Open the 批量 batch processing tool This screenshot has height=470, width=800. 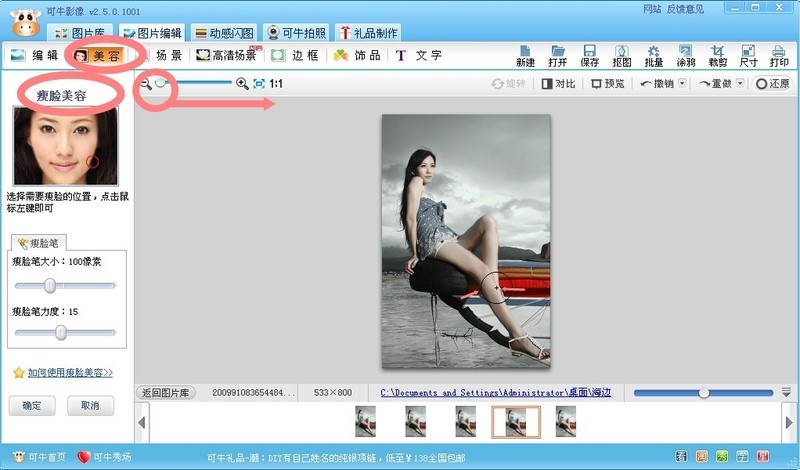tap(654, 56)
